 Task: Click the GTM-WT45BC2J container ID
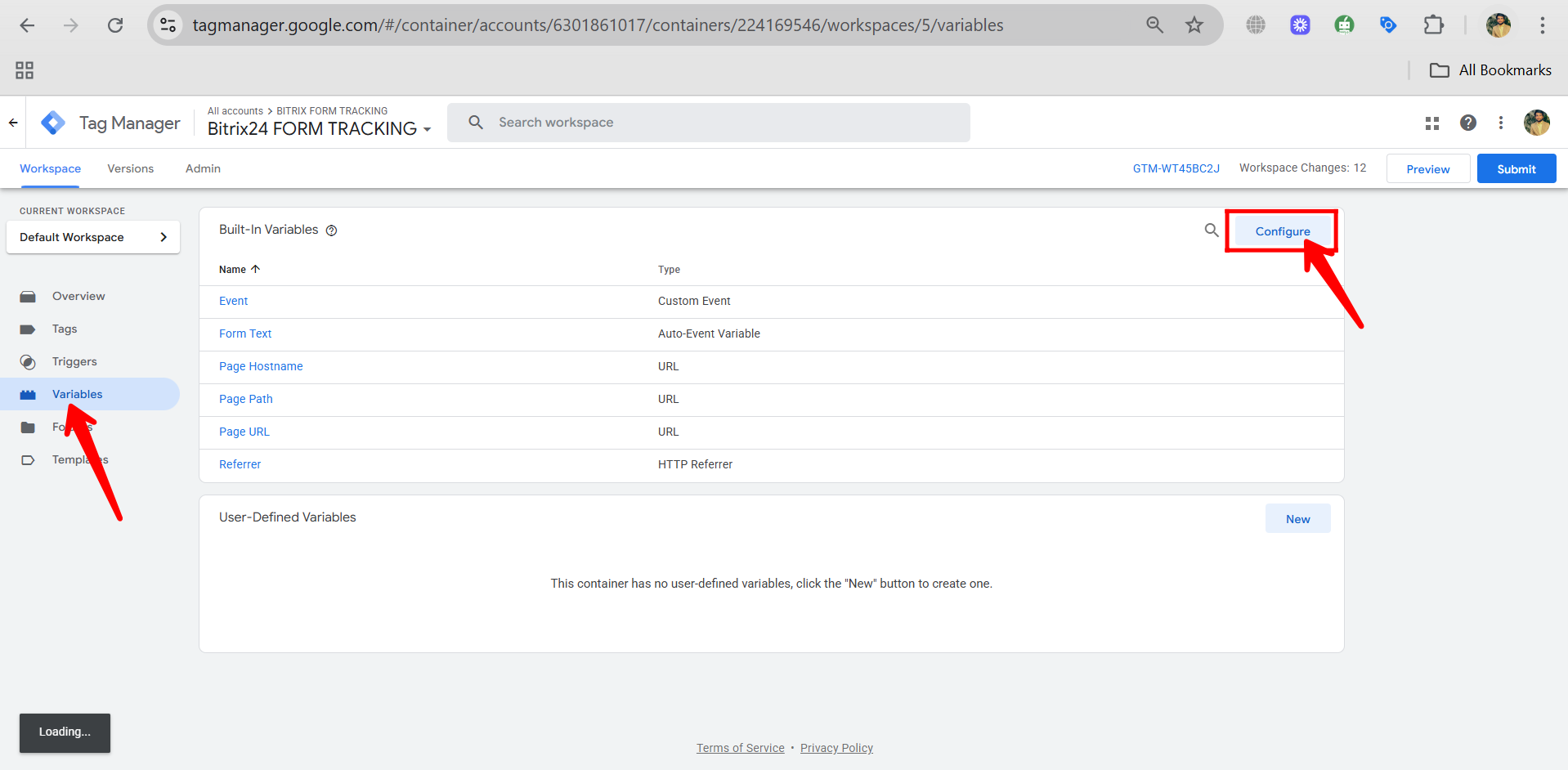pyautogui.click(x=1176, y=168)
